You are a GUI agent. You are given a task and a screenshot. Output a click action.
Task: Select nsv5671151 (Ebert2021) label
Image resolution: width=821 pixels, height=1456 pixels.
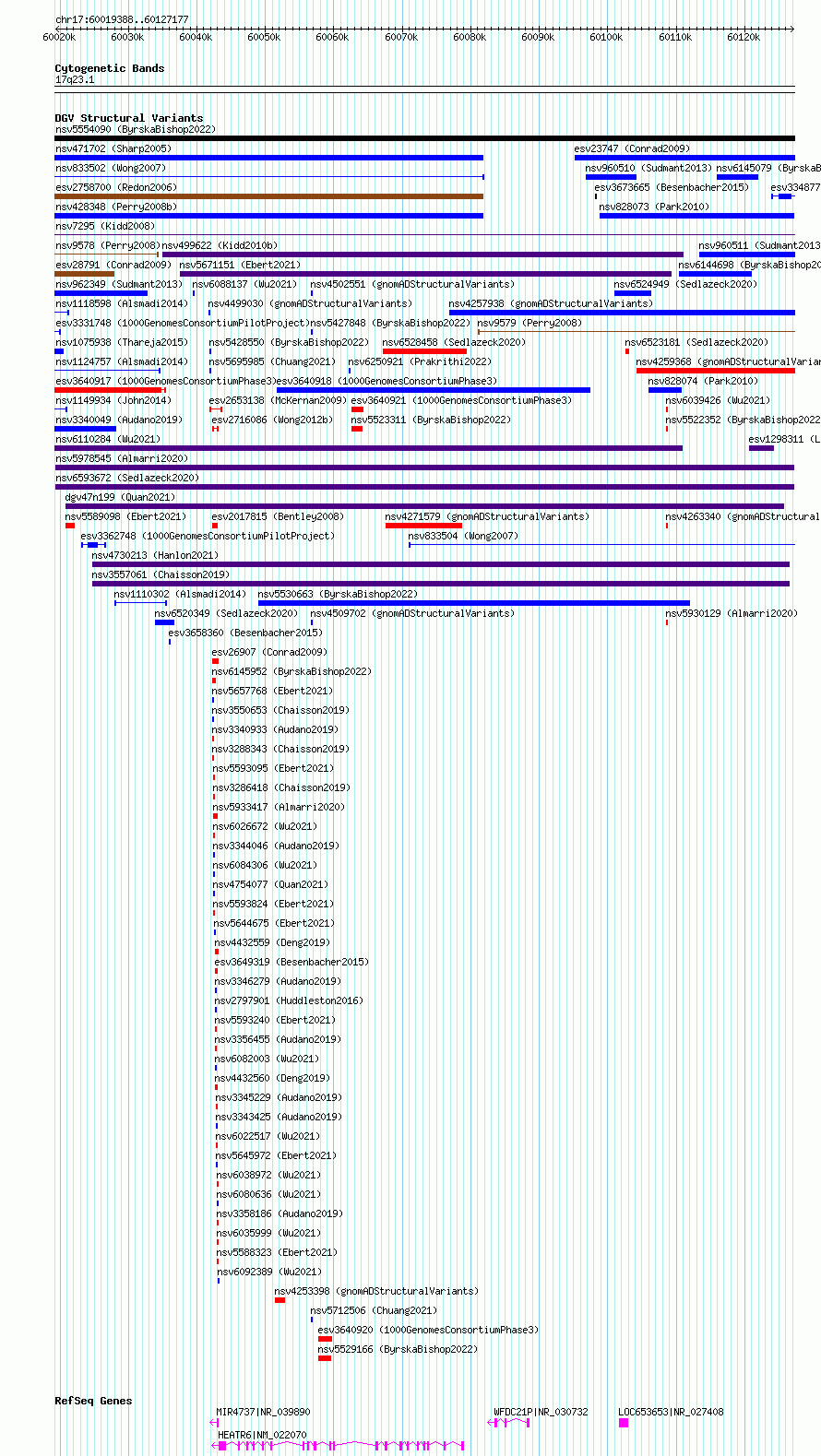click(240, 265)
